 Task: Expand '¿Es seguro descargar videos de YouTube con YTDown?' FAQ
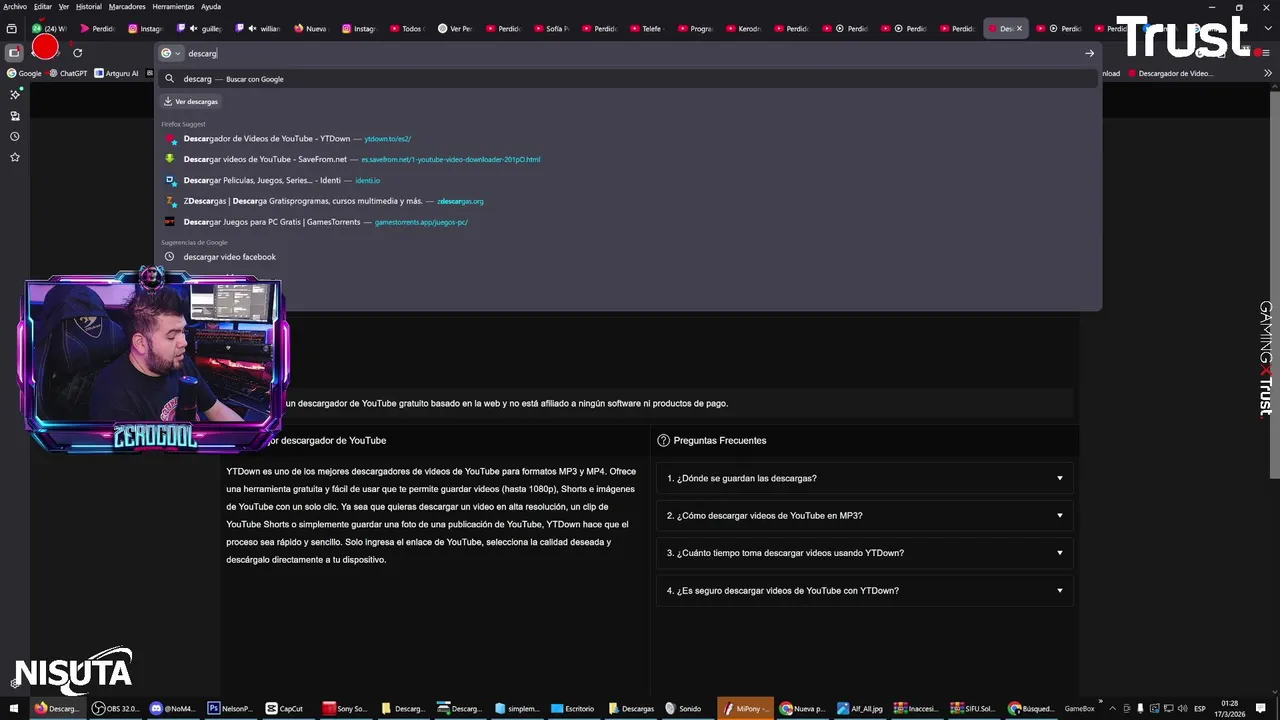point(865,591)
